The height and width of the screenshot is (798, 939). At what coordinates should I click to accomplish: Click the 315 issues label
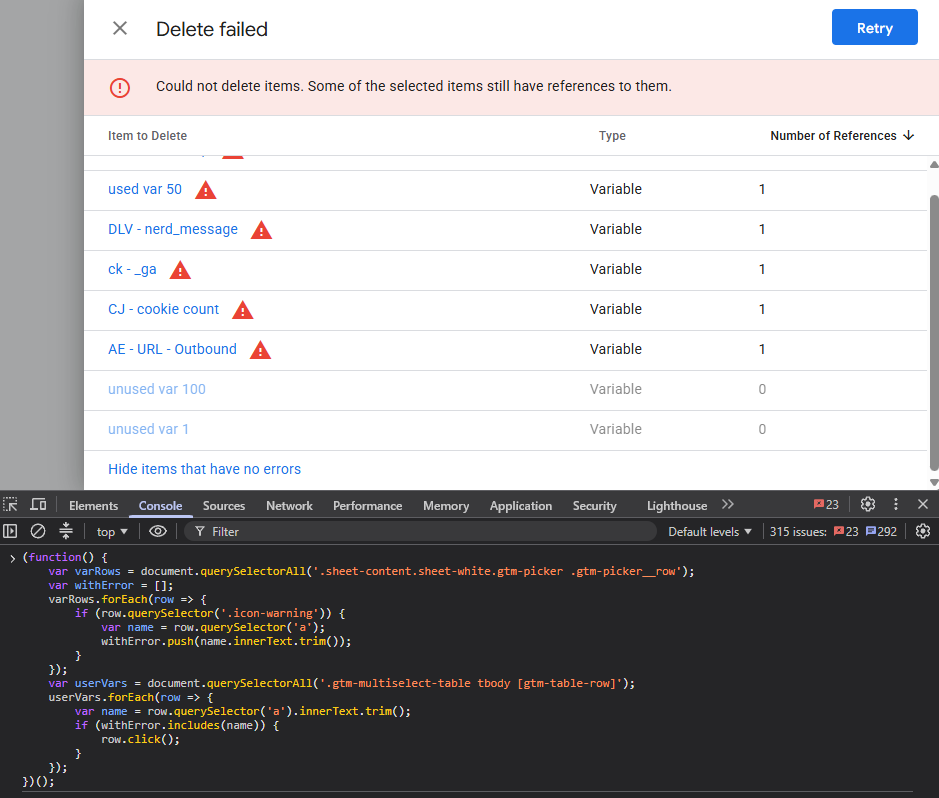point(798,532)
